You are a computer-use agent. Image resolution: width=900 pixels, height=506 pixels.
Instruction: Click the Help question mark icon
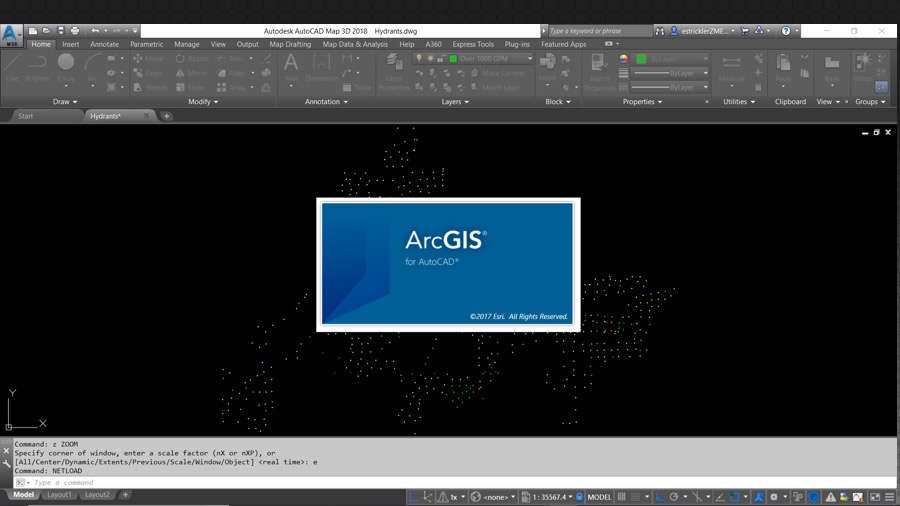point(786,31)
